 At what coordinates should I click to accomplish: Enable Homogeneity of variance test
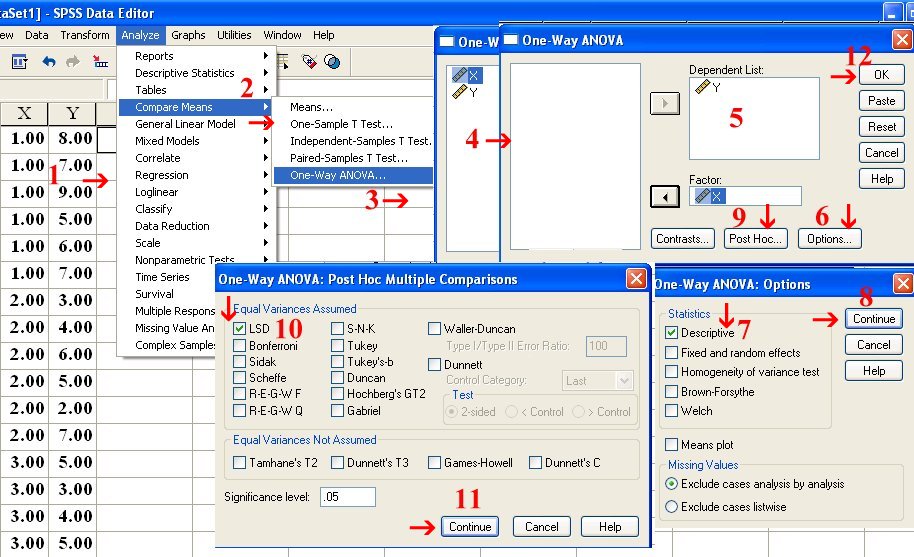tap(672, 372)
